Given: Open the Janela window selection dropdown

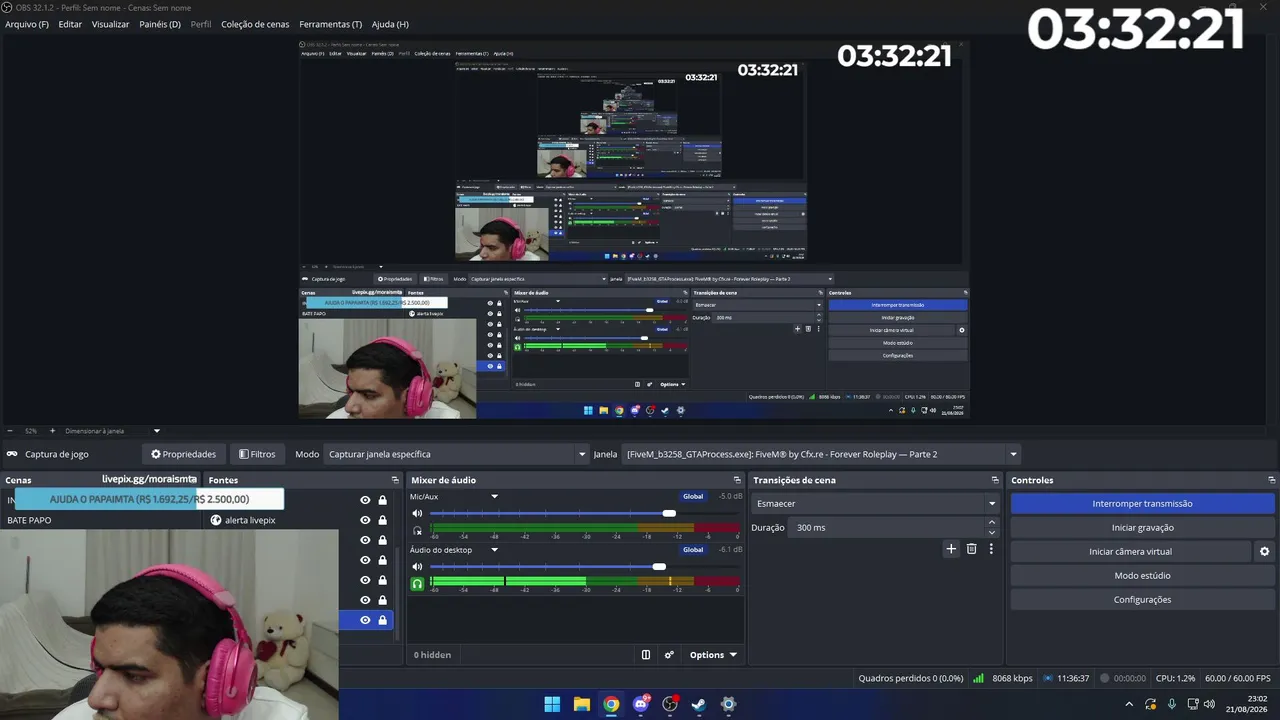Looking at the screenshot, I should coord(821,454).
